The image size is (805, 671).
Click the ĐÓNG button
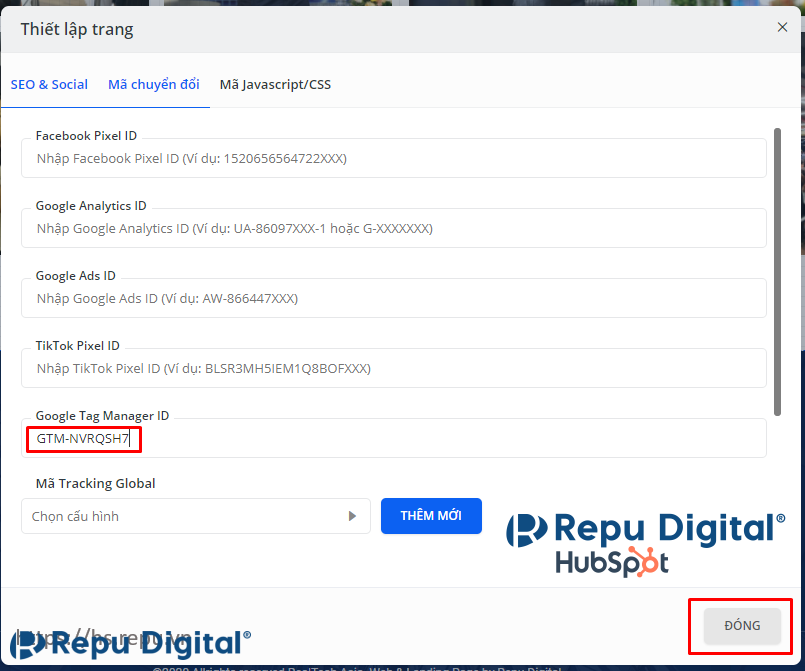(x=742, y=626)
